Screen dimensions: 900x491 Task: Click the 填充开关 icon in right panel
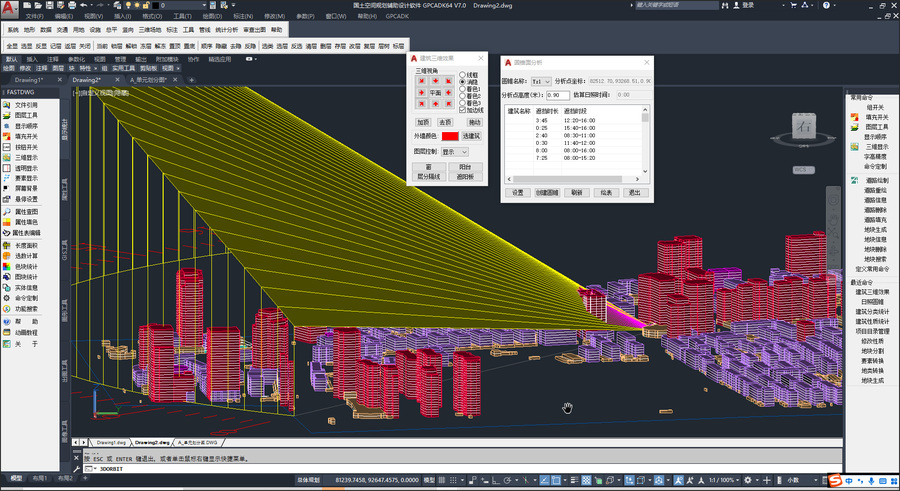(855, 117)
